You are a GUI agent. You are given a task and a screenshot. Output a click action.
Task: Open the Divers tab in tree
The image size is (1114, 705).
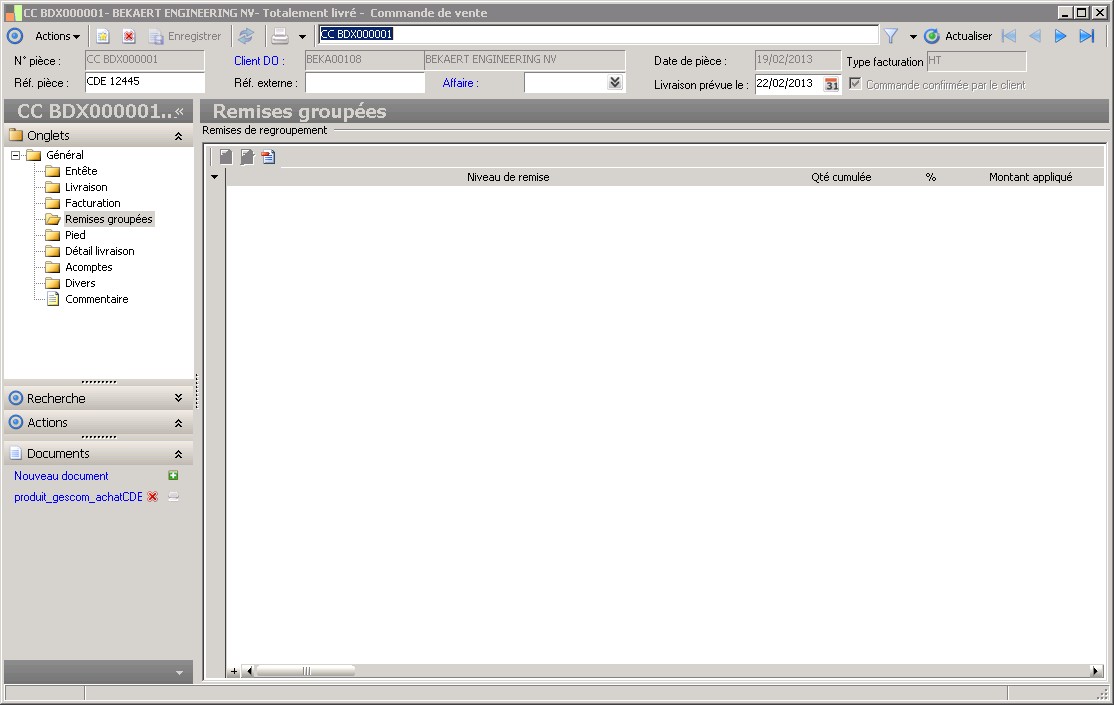tap(80, 283)
